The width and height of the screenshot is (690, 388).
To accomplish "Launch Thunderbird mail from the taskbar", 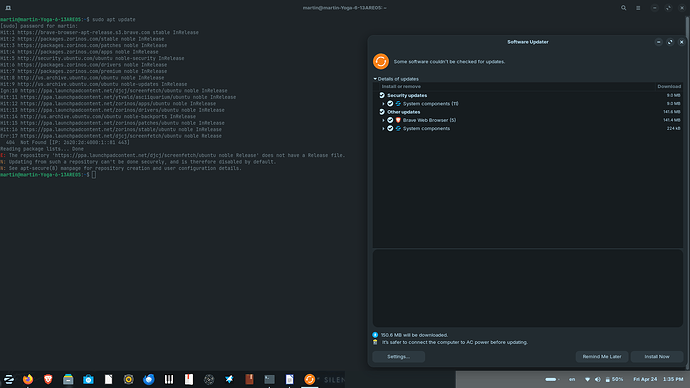I will 149,379.
